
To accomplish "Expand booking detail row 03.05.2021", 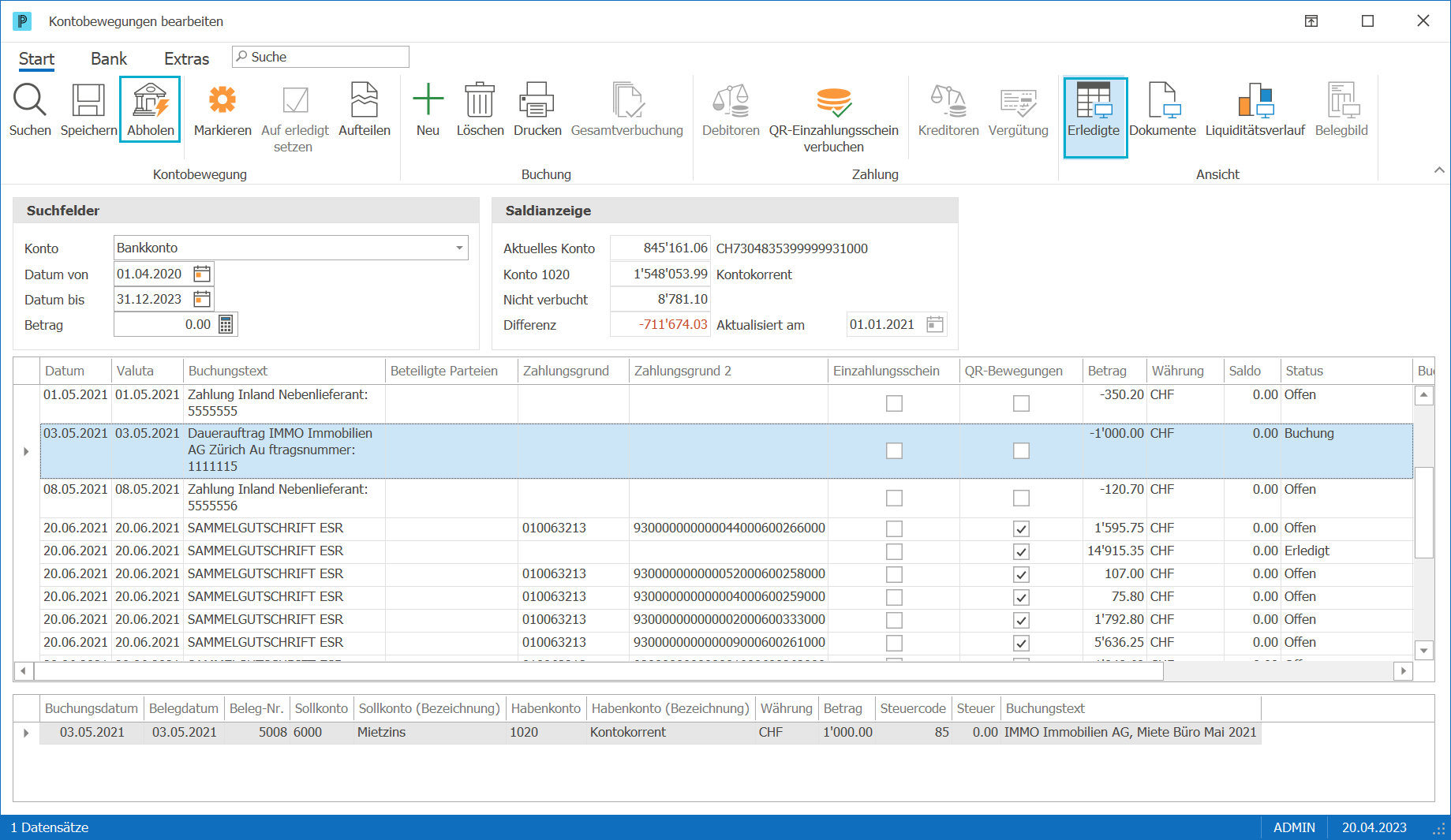I will pyautogui.click(x=26, y=733).
